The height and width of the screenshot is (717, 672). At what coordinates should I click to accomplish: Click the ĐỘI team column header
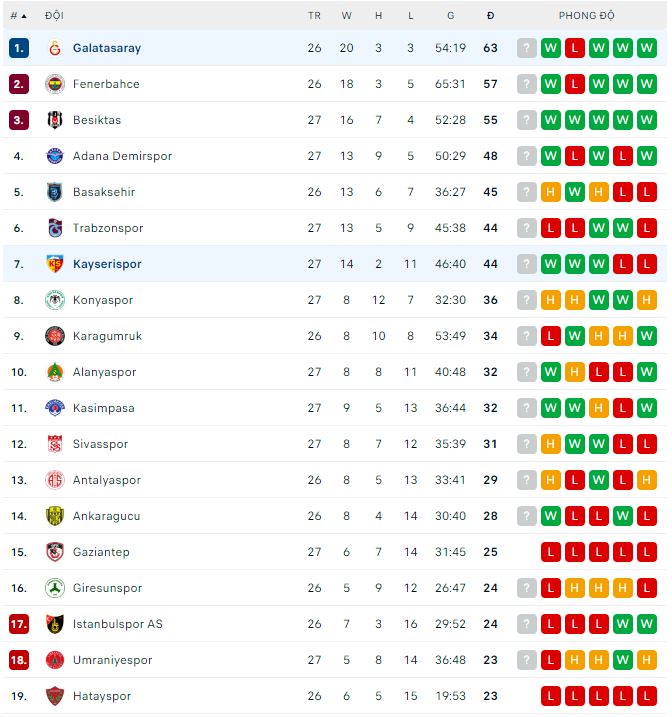54,16
